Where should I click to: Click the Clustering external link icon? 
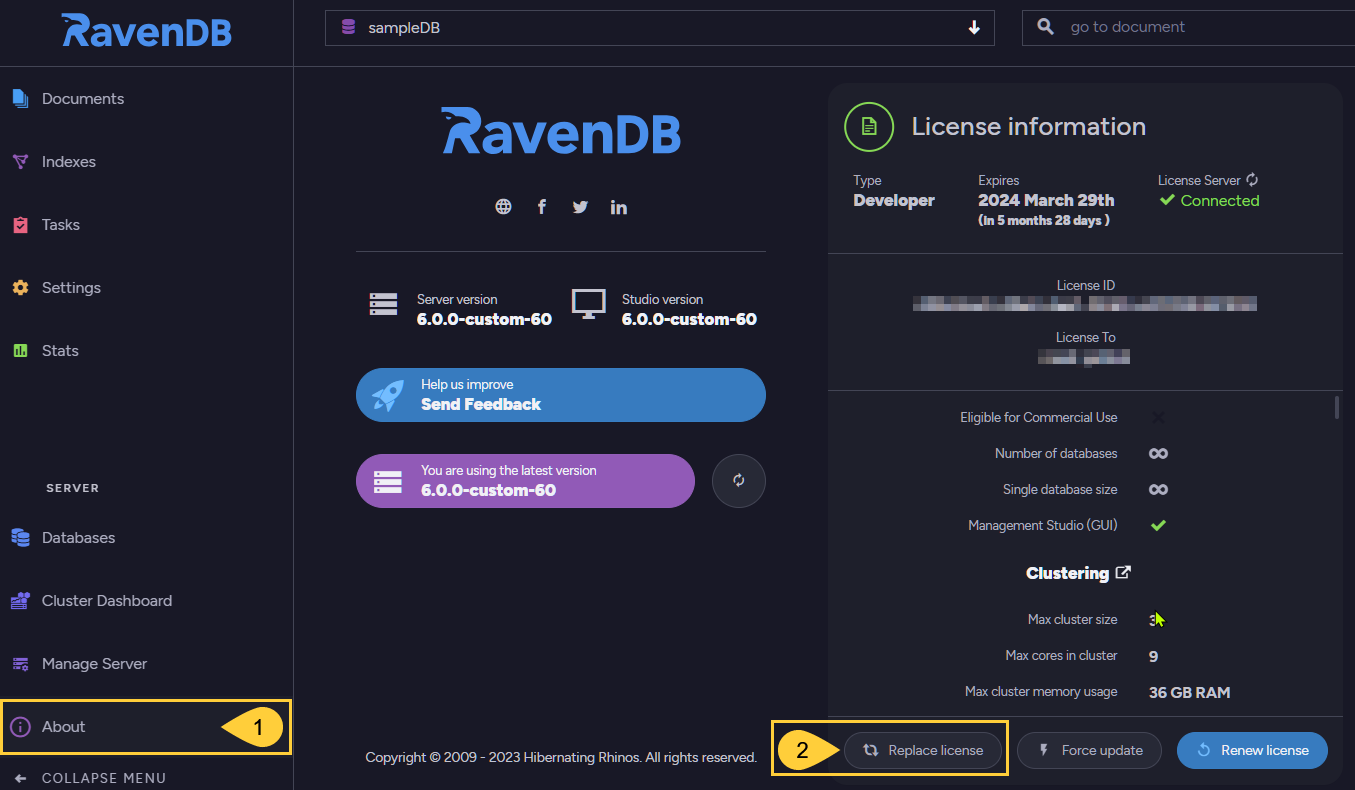[1123, 573]
